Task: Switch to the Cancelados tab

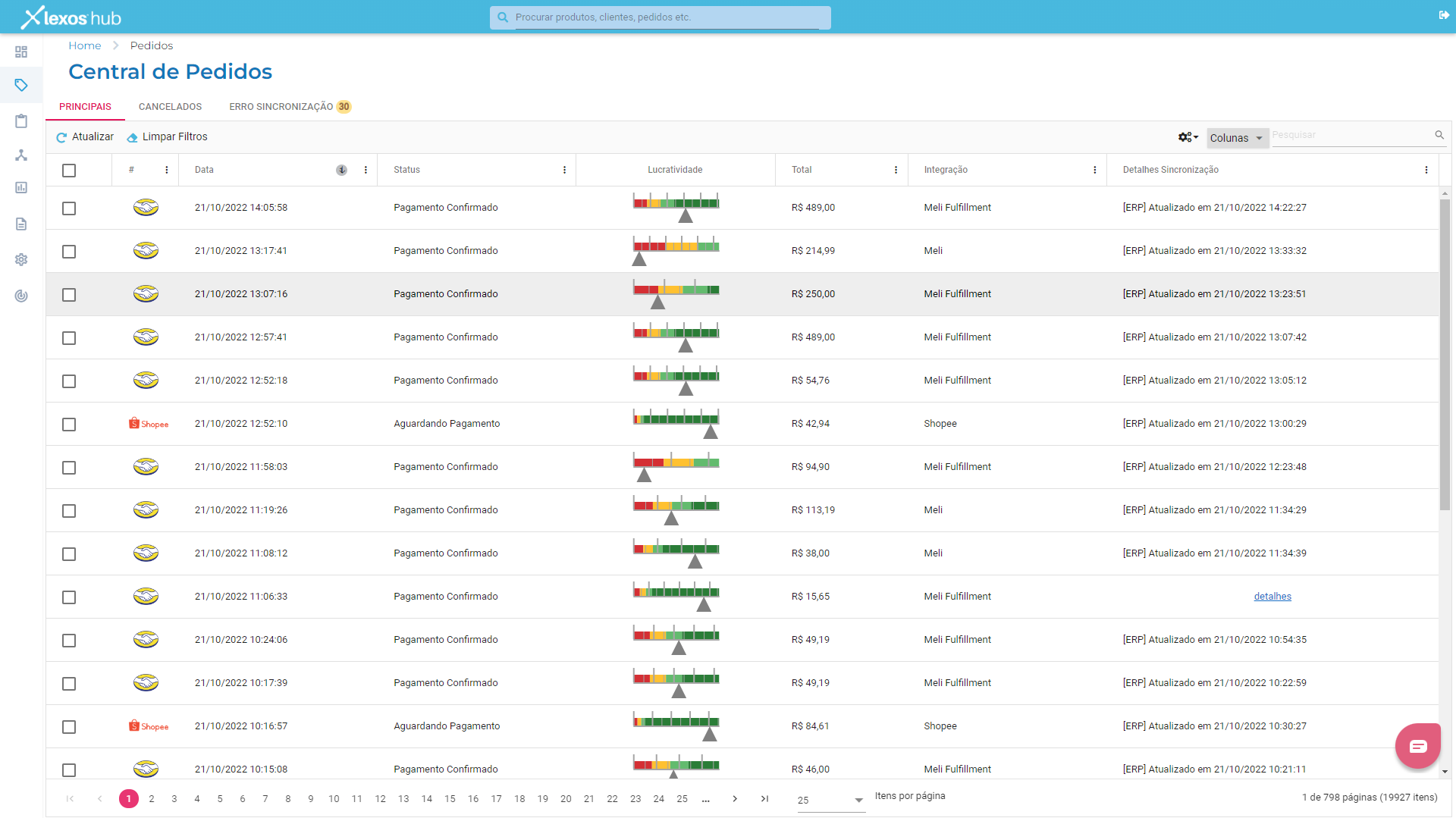Action: (170, 107)
